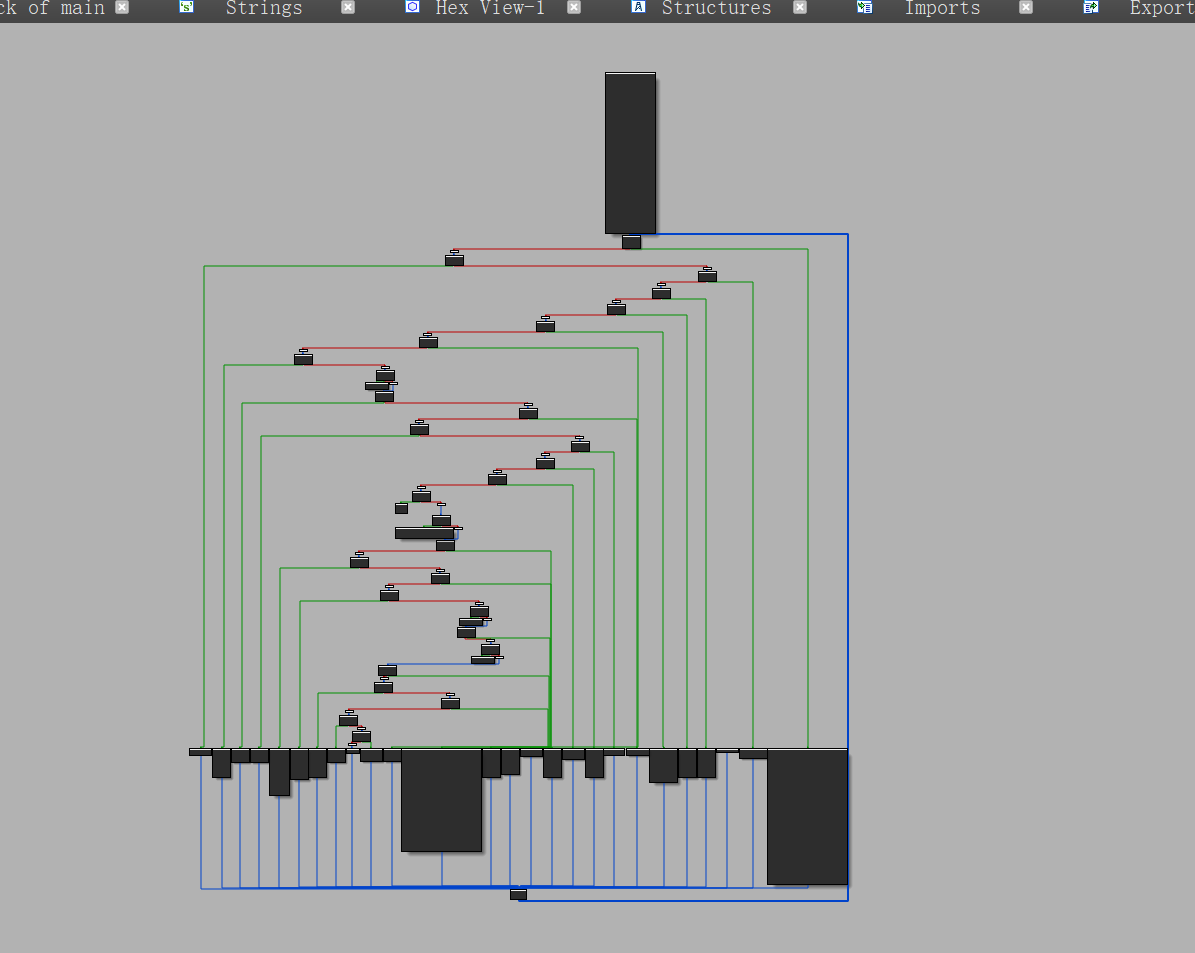Select the small exit node below all blocks

pyautogui.click(x=518, y=894)
